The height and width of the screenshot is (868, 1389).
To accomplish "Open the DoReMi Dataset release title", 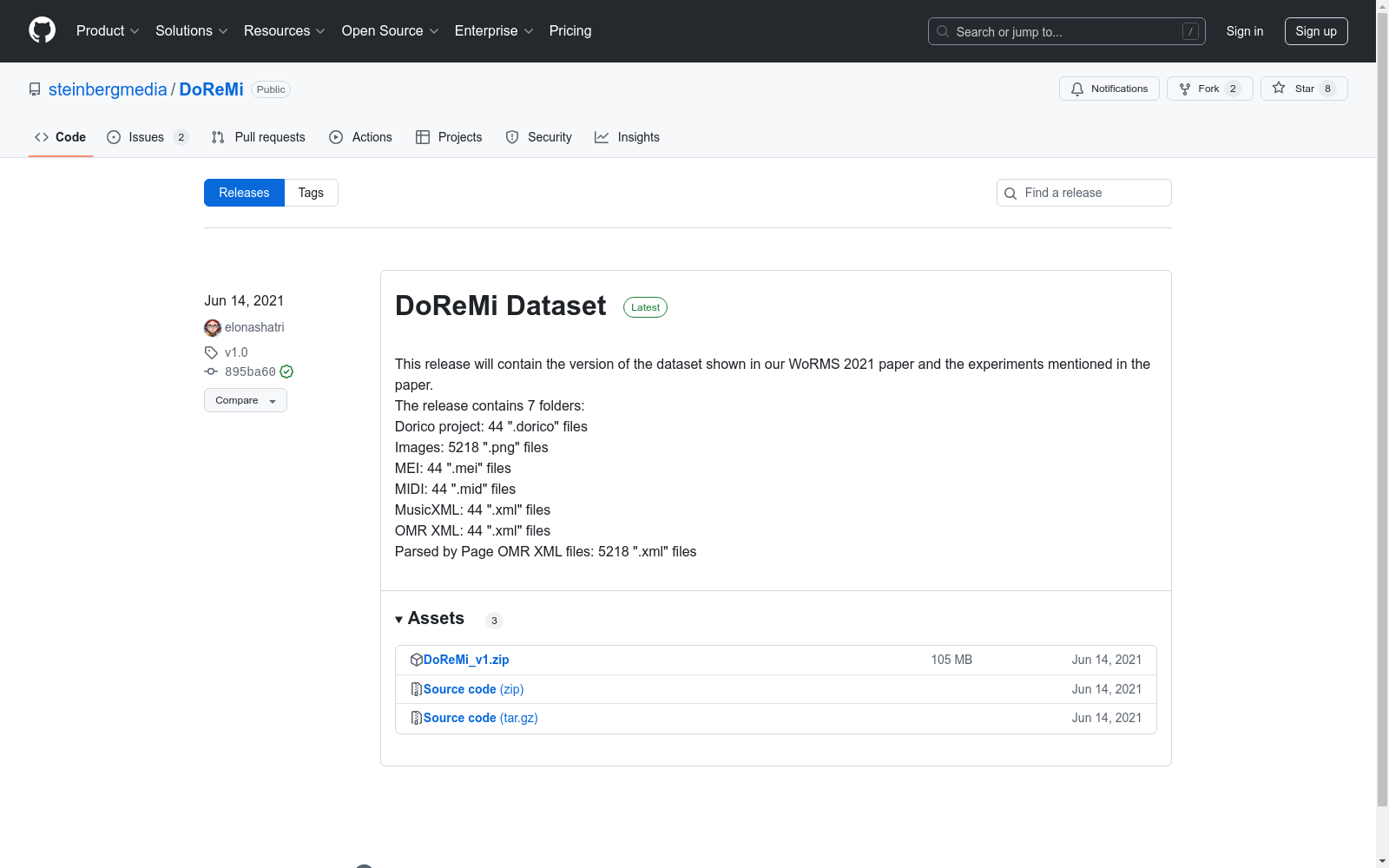I will pyautogui.click(x=500, y=306).
